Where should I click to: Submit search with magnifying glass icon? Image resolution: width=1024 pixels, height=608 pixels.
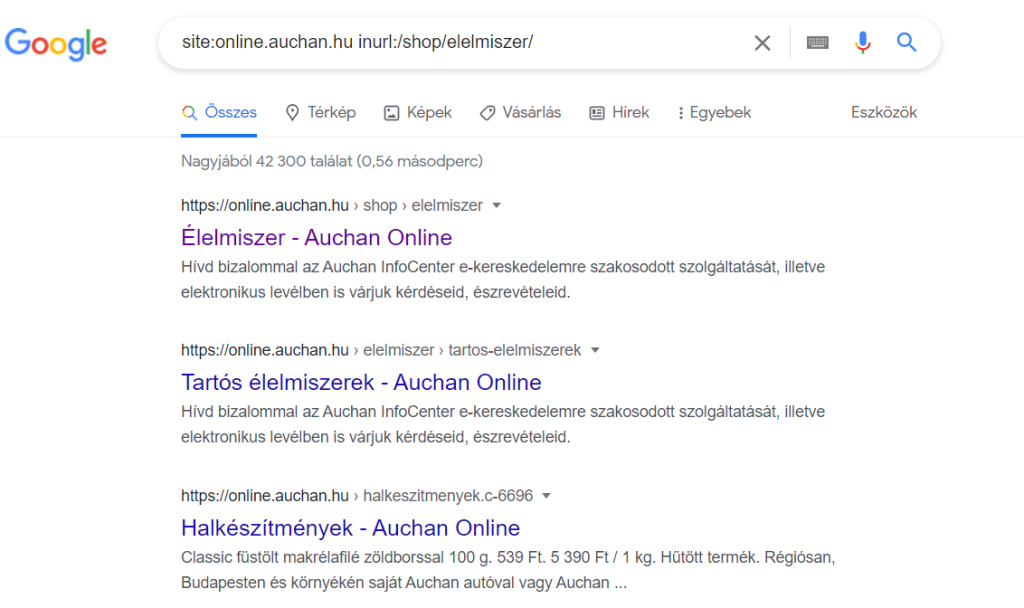(x=906, y=42)
